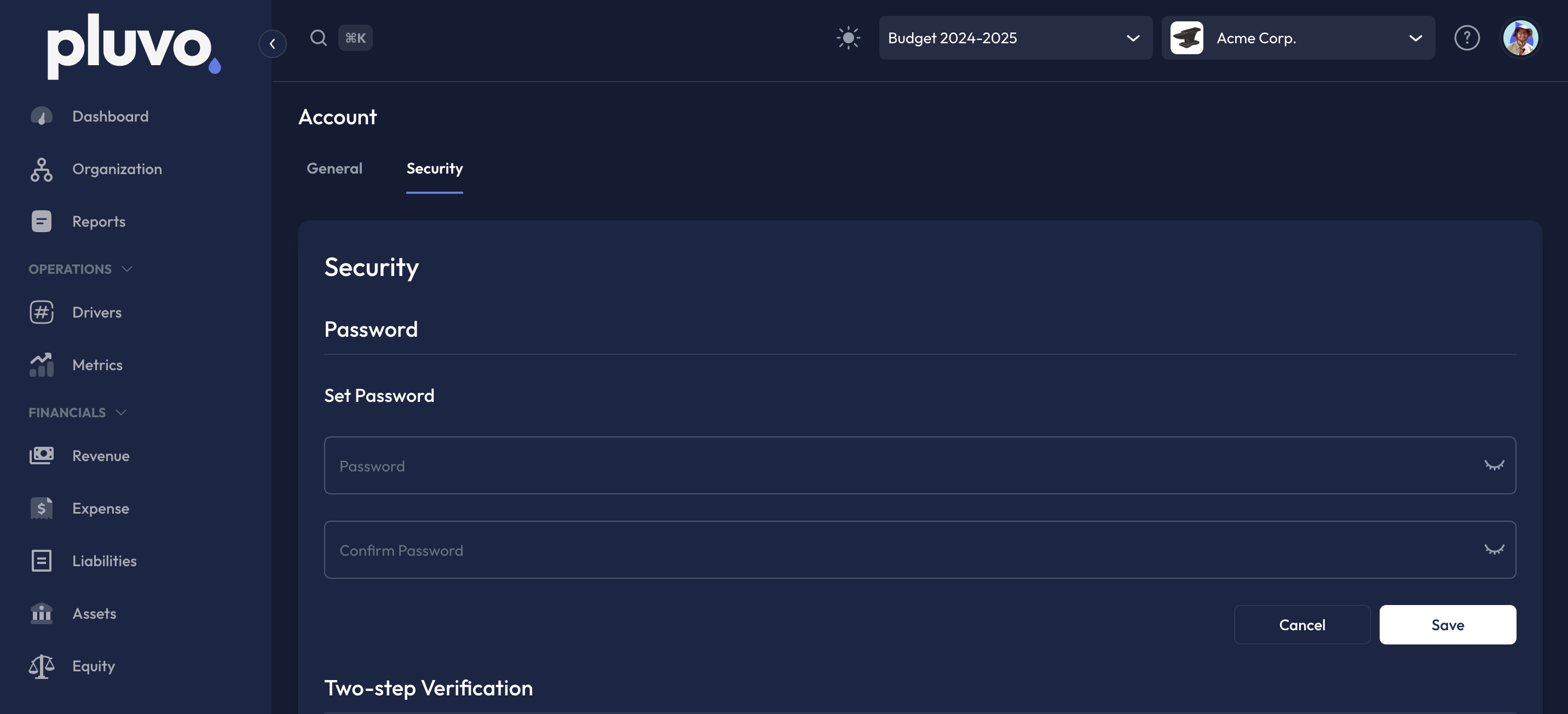The height and width of the screenshot is (714, 1568).
Task: Reveal Confirm Password with eye toggle
Action: (x=1494, y=550)
